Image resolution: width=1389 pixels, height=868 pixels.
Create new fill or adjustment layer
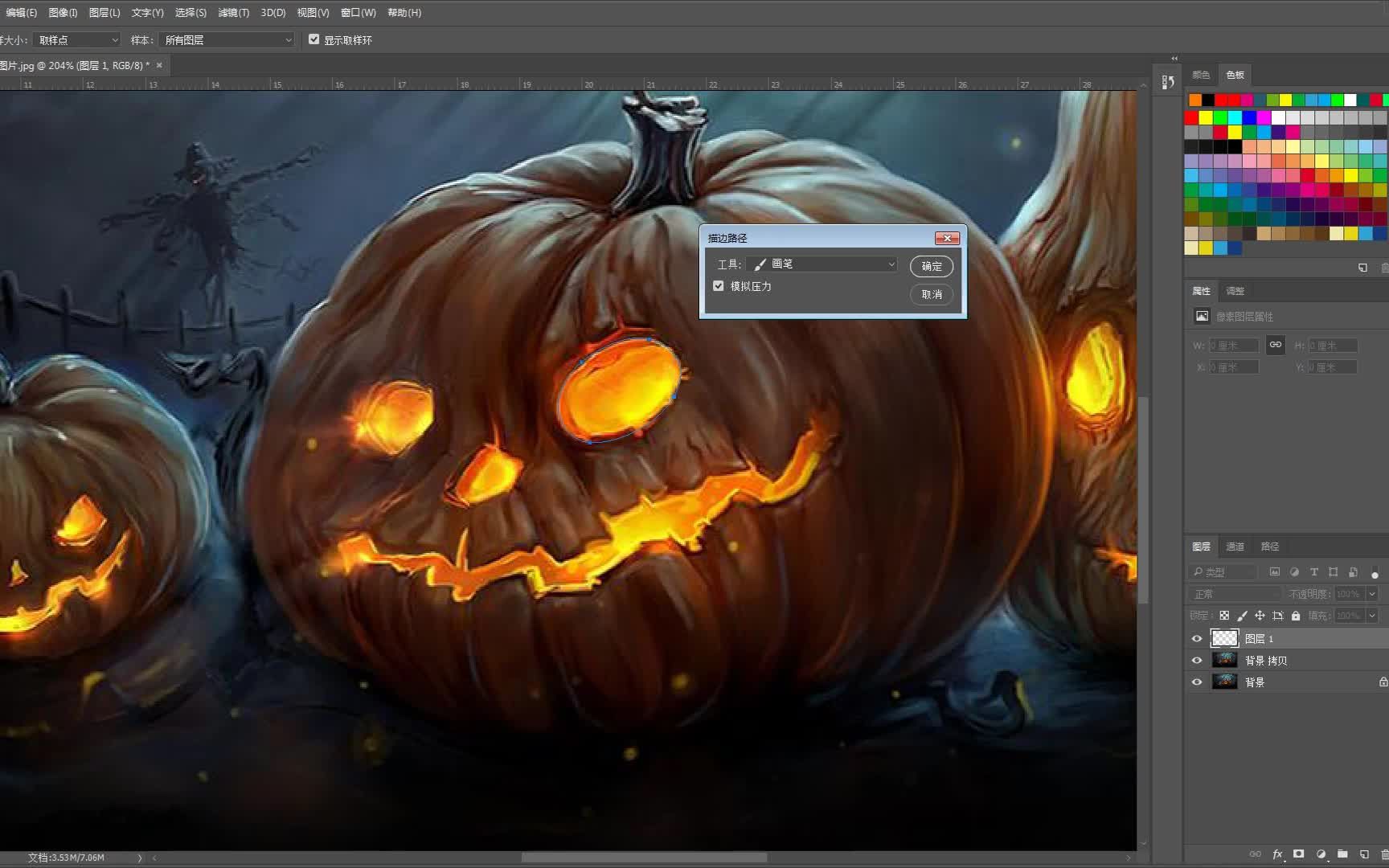[x=1321, y=854]
